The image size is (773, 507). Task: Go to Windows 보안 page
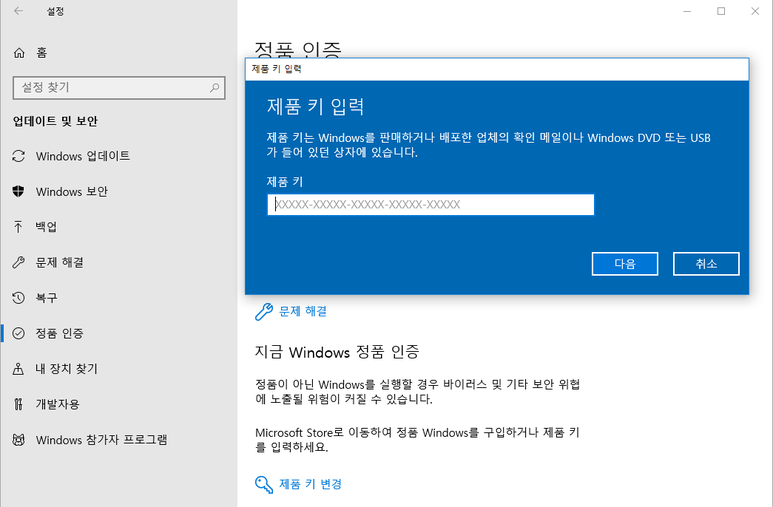(71, 191)
